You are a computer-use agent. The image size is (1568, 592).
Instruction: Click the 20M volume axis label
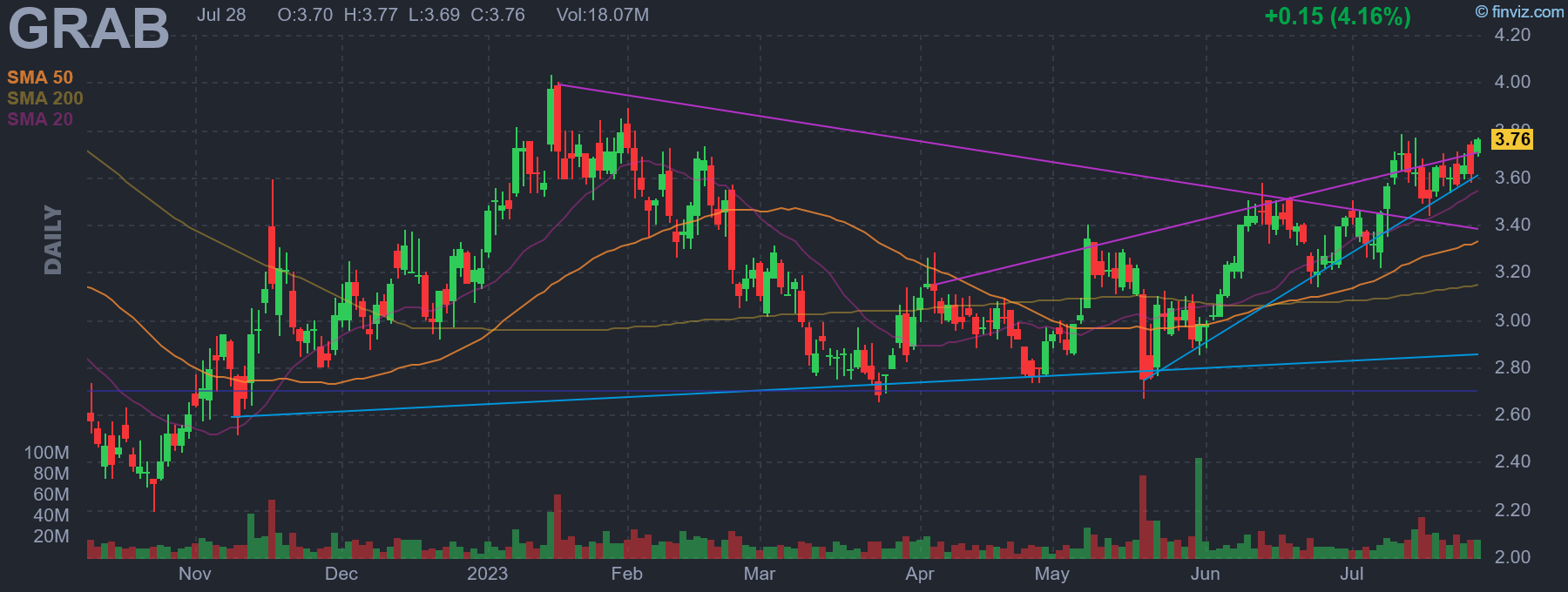click(x=51, y=536)
